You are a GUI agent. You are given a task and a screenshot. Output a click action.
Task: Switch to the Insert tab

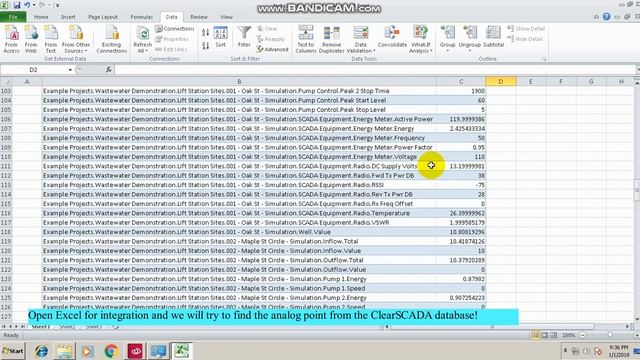pos(68,17)
